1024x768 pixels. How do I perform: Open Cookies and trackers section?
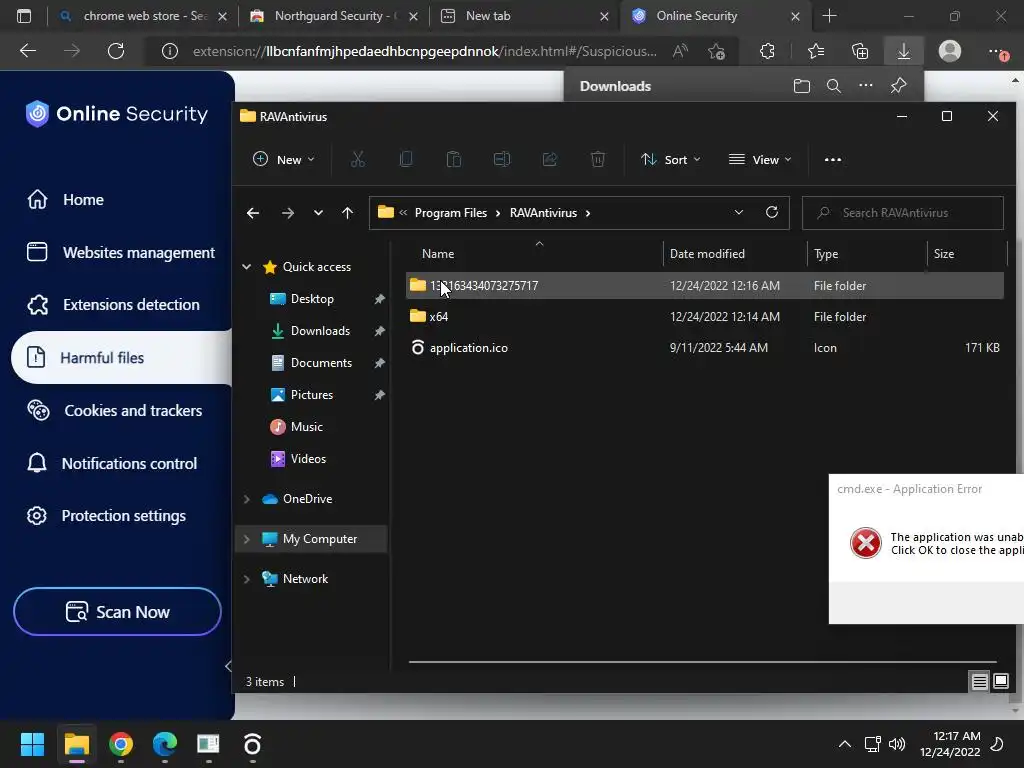[x=114, y=410]
